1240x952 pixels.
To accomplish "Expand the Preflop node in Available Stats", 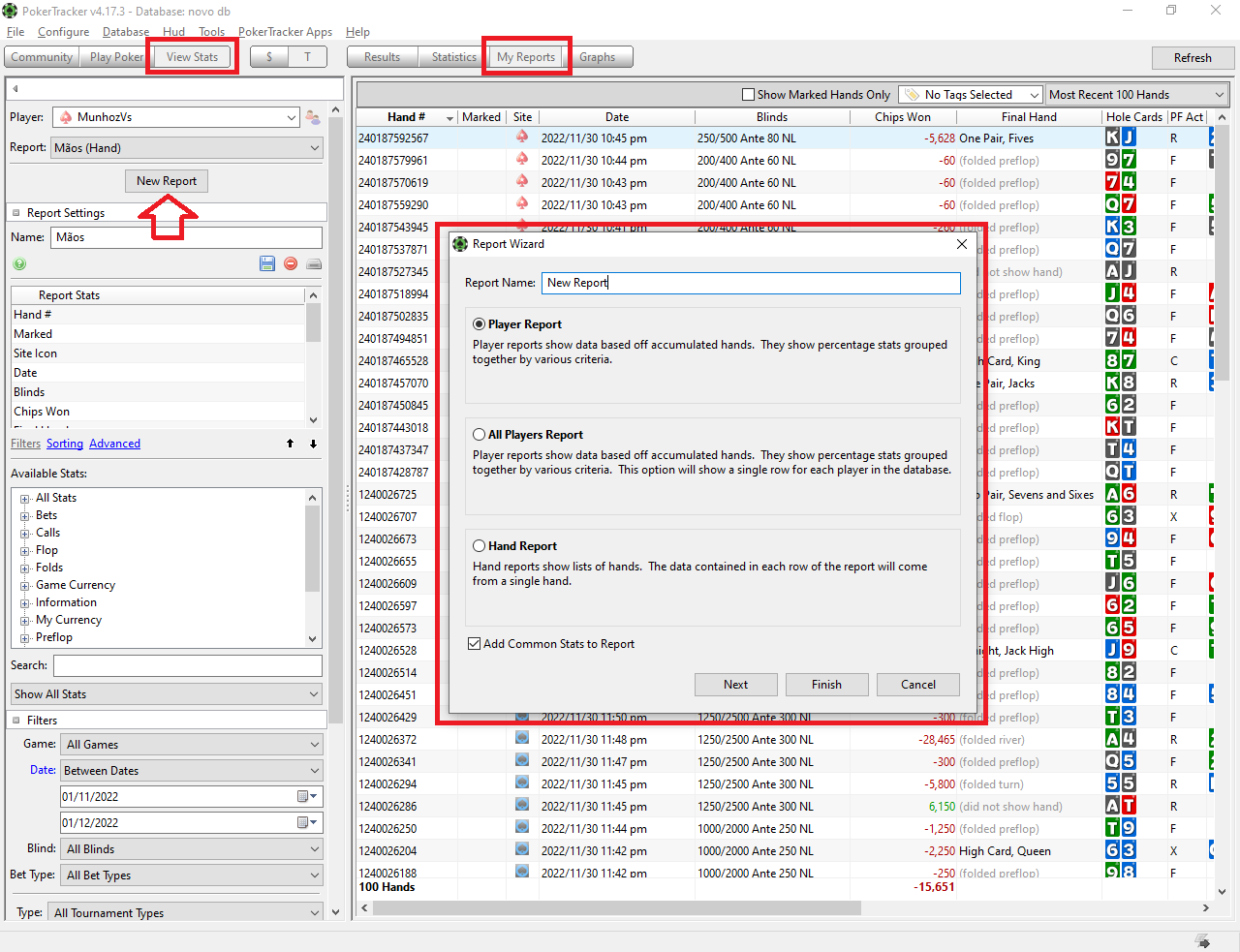I will (25, 637).
